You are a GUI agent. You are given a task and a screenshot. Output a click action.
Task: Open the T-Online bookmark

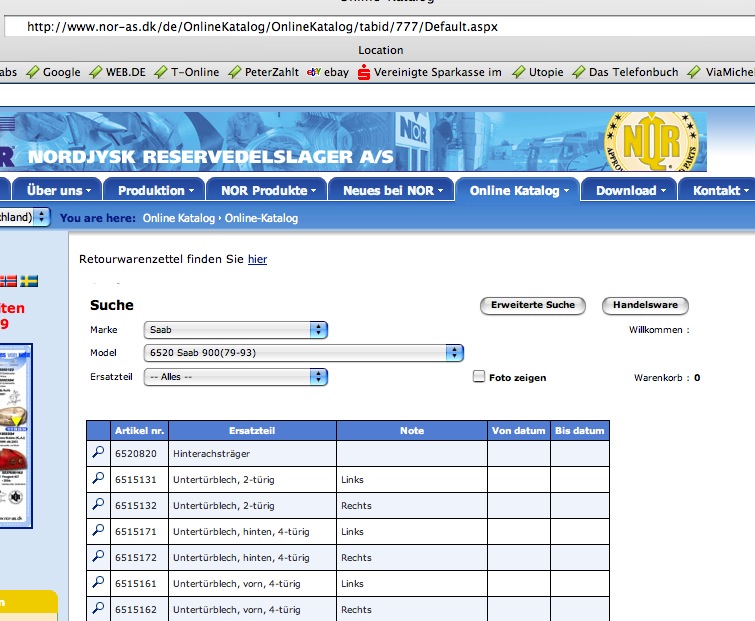pos(187,72)
